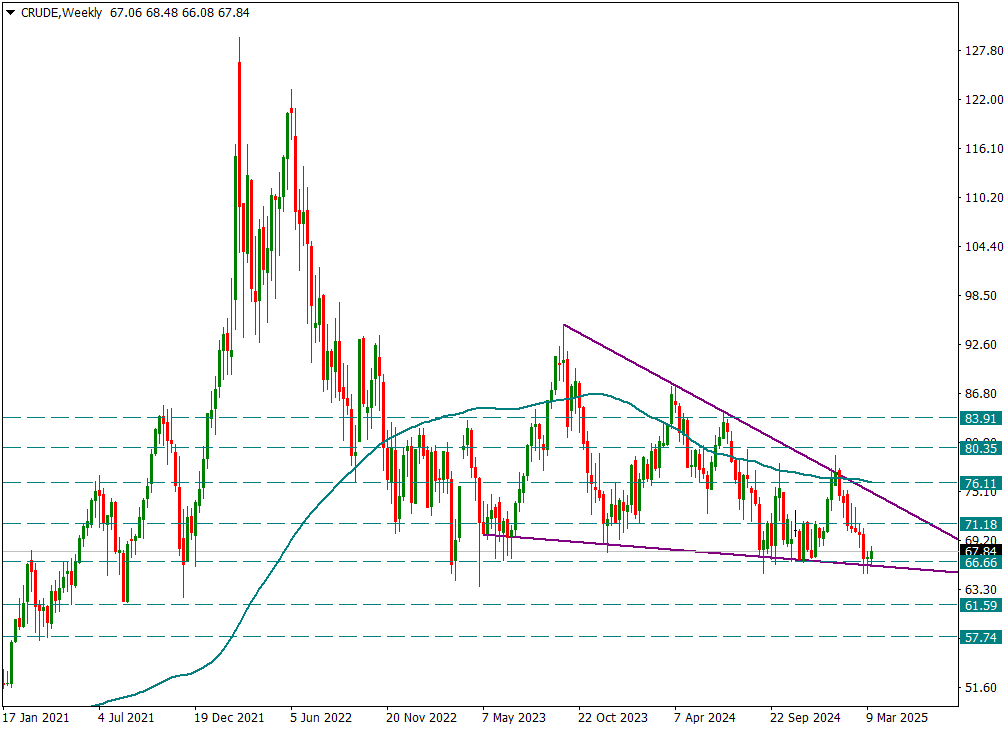
Task: Select the 66.66 horizontal level label
Action: (x=981, y=562)
